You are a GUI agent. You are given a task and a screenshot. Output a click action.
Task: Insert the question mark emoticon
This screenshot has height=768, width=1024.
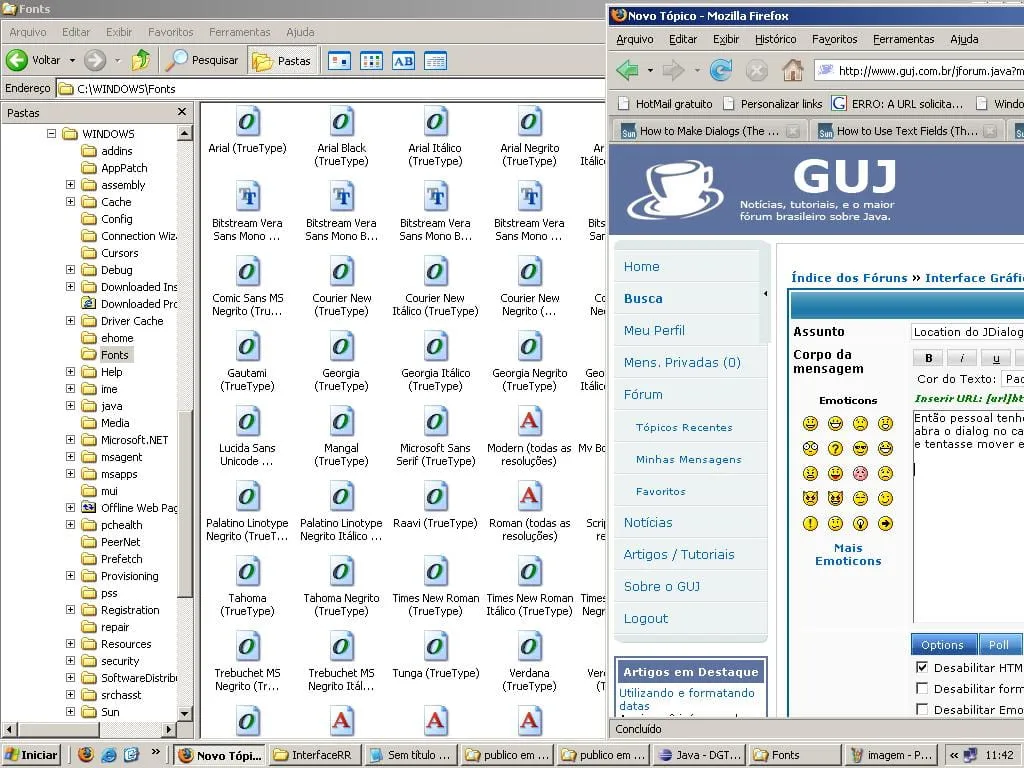pos(835,449)
